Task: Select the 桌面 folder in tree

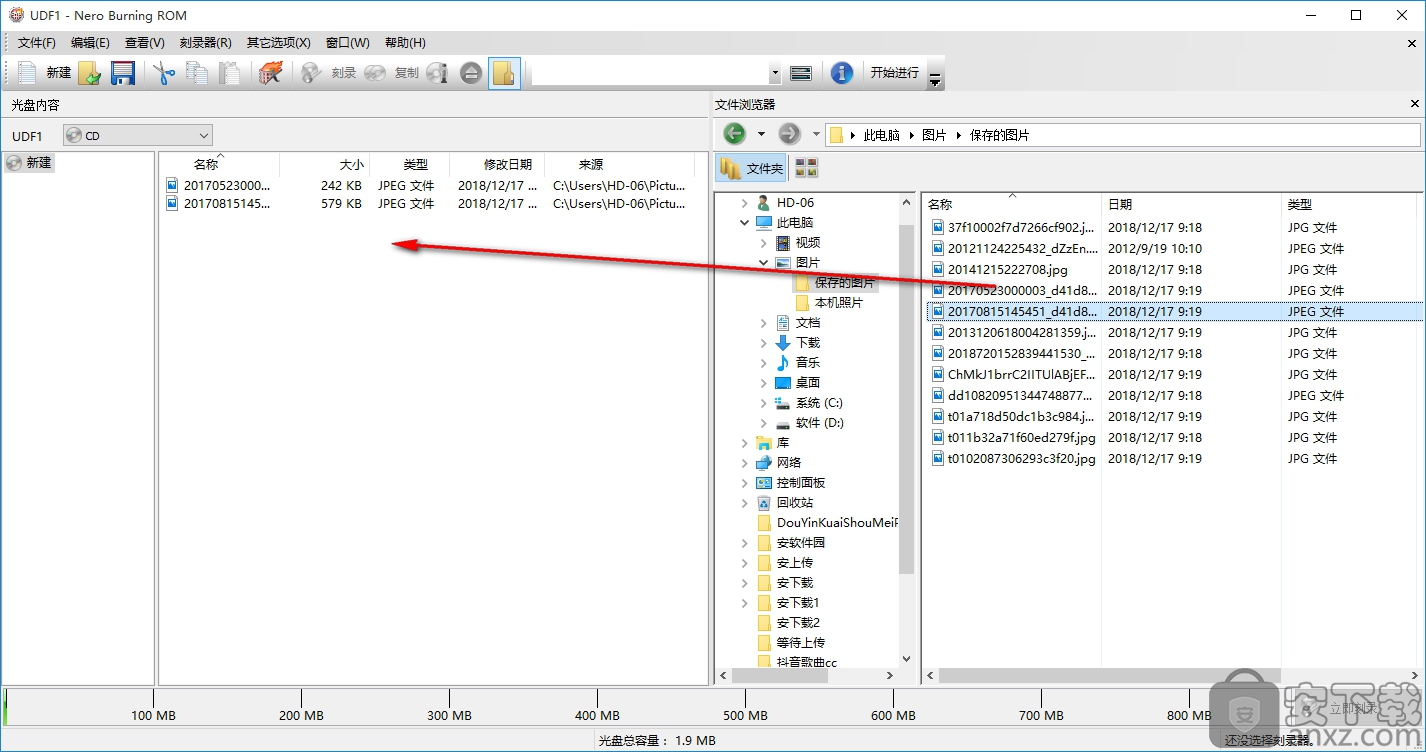Action: (x=808, y=382)
